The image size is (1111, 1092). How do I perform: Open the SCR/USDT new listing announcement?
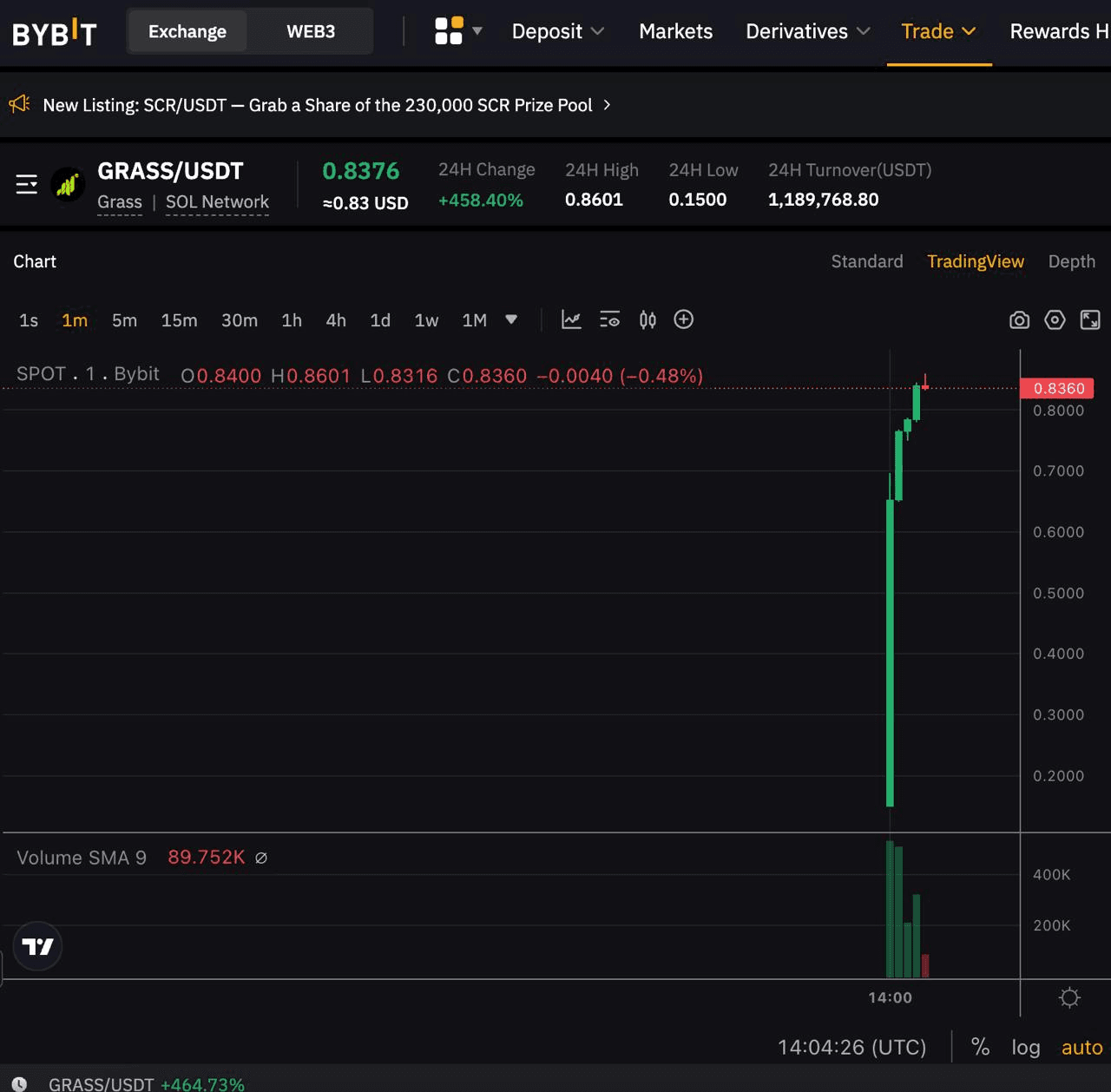coord(318,105)
